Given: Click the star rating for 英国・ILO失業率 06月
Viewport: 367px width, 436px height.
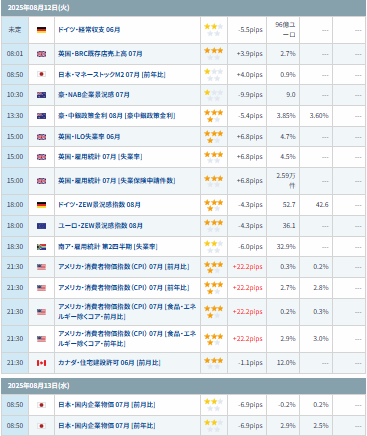Looking at the screenshot, I should tap(213, 137).
